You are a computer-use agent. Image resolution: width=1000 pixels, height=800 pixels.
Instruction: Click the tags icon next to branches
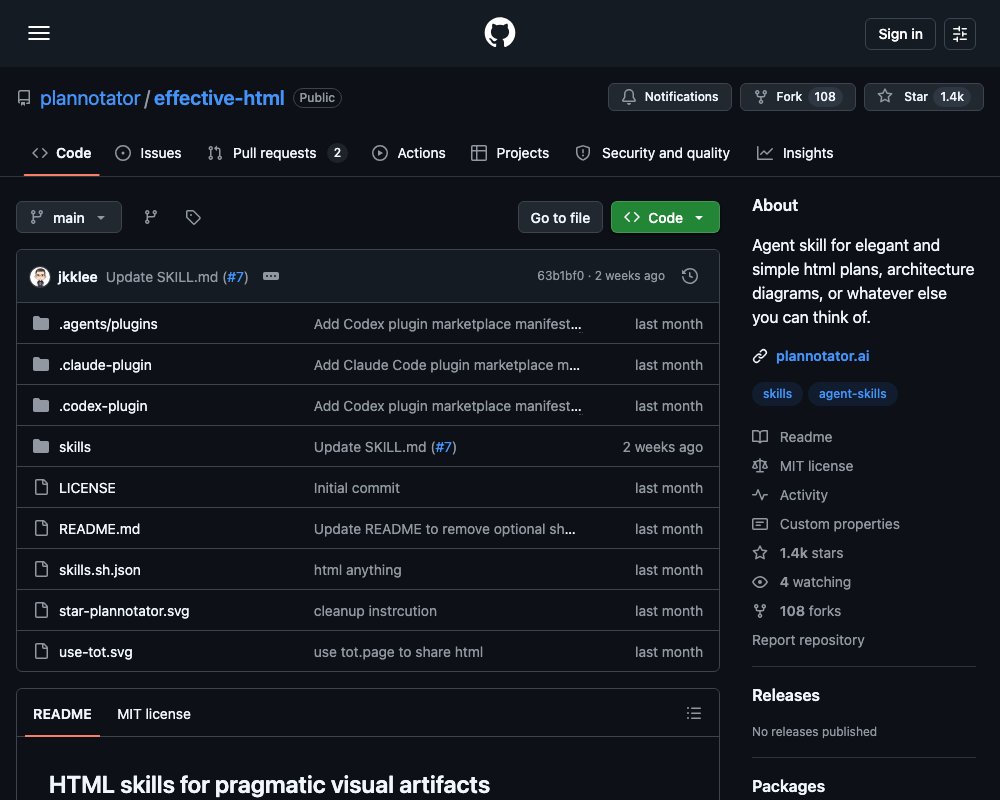[x=193, y=218]
